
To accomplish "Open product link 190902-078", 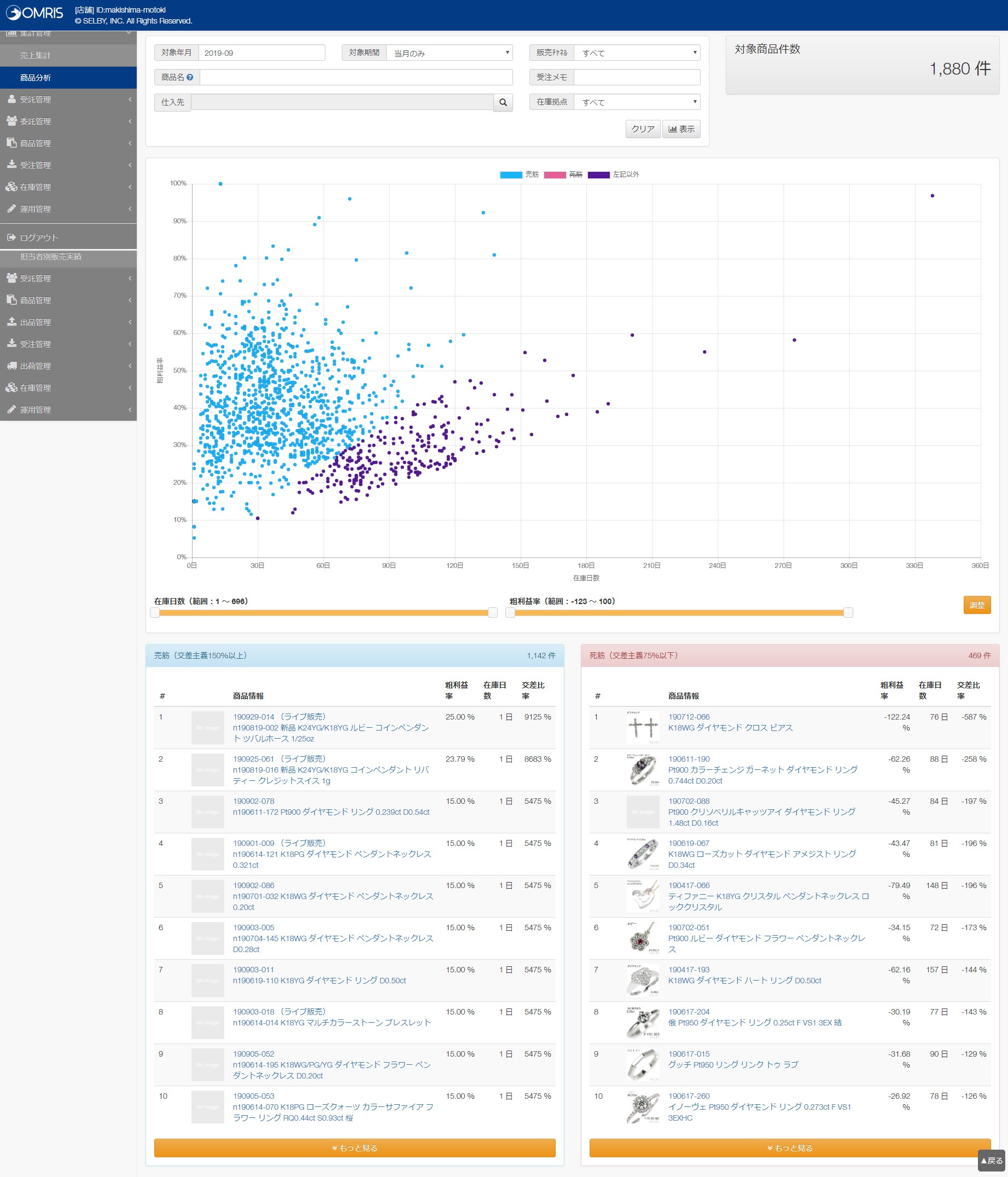I will (x=253, y=801).
